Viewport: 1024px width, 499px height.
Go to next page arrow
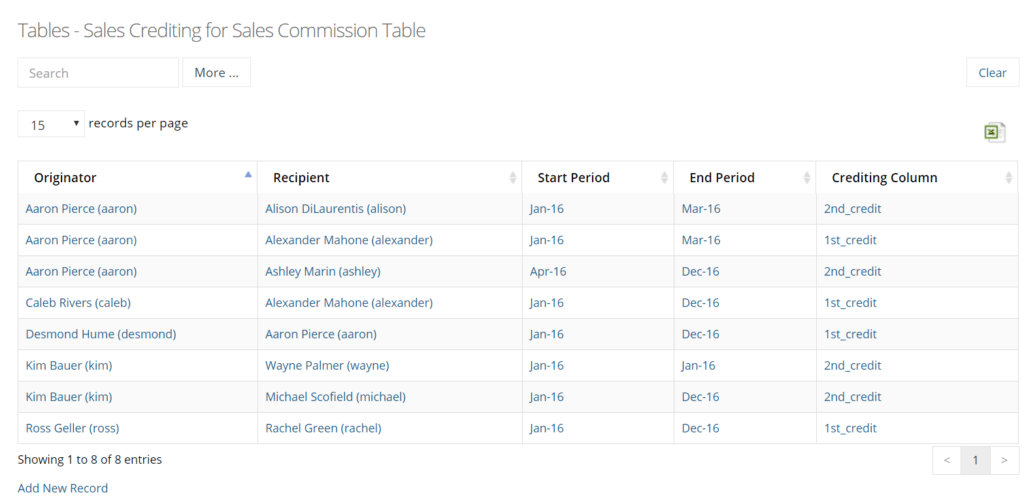point(1004,460)
